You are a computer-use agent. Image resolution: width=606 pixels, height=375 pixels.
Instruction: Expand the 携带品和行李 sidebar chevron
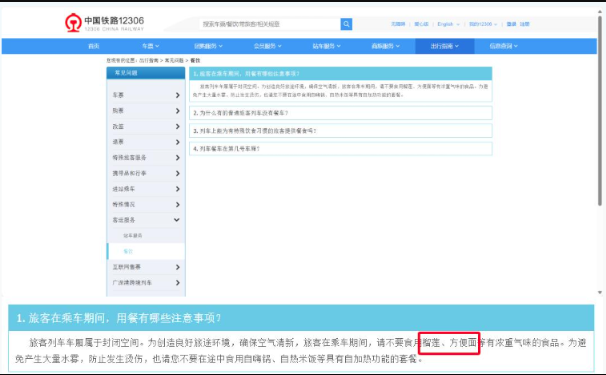tap(177, 173)
